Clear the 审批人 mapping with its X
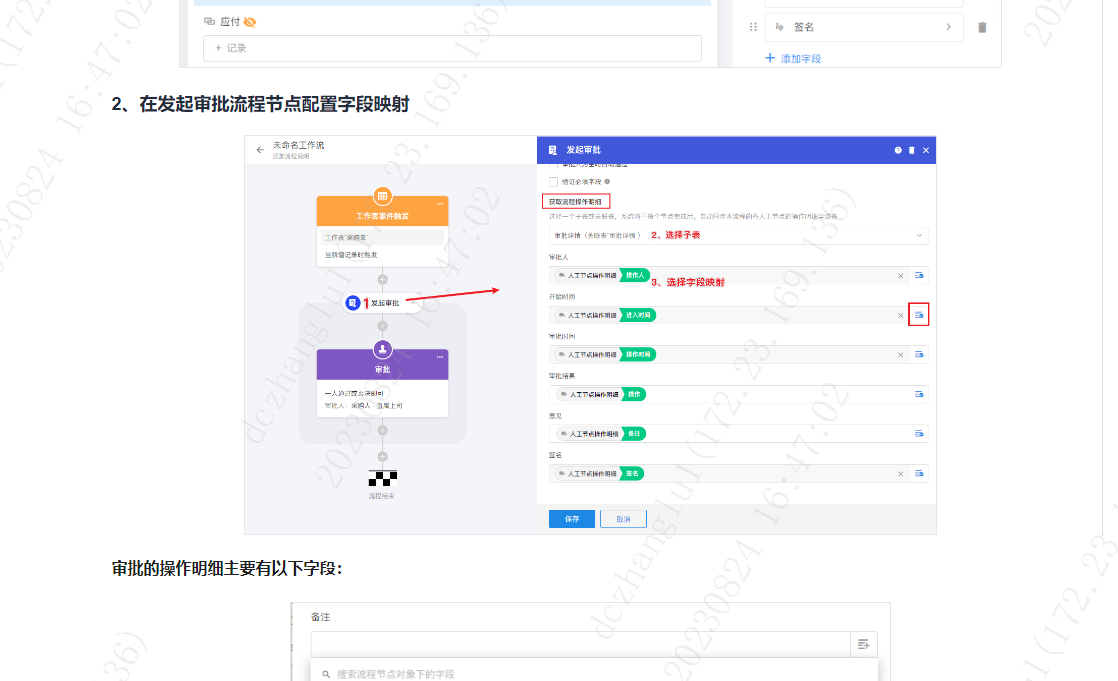 point(901,276)
